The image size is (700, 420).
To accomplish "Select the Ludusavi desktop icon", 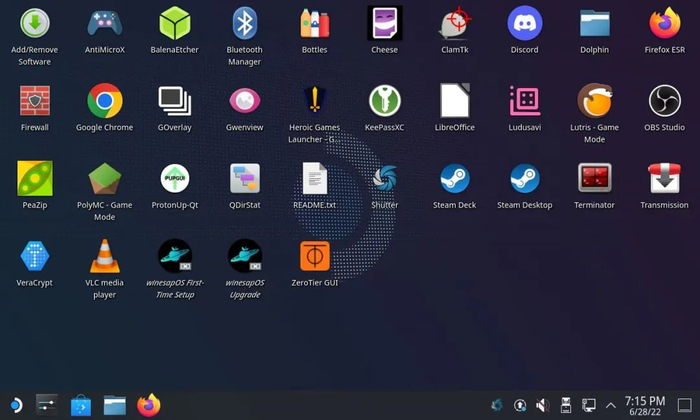I will [x=525, y=100].
